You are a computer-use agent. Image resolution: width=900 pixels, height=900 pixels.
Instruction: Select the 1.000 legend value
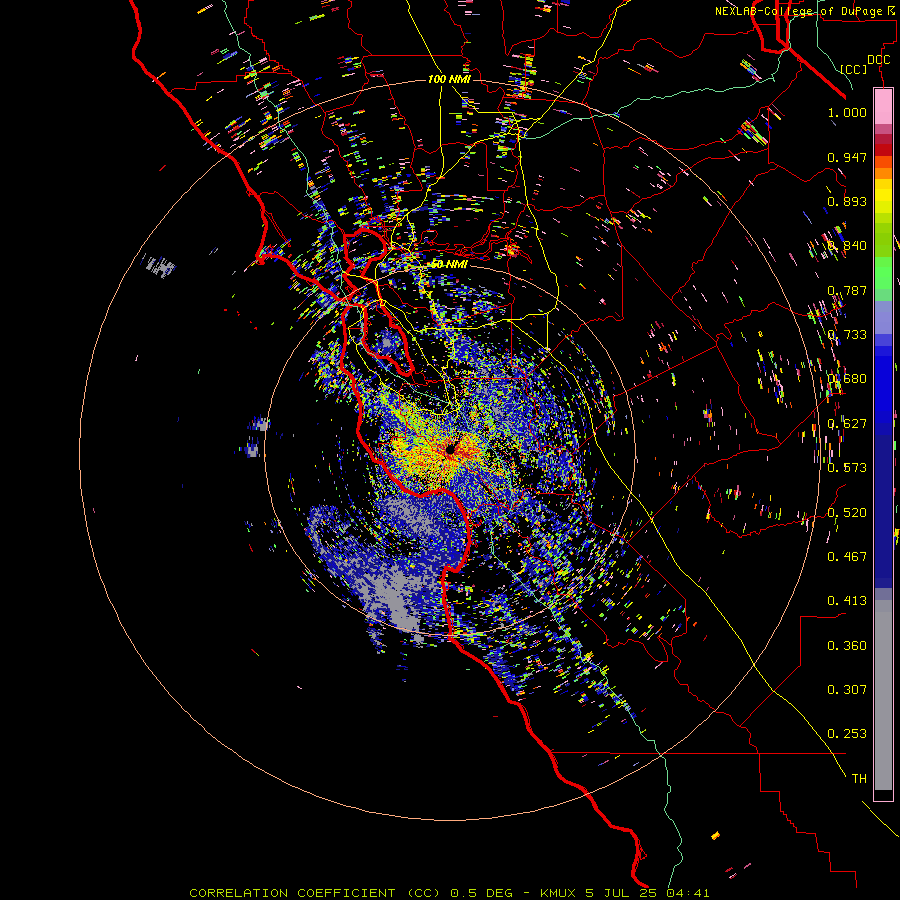tap(847, 112)
